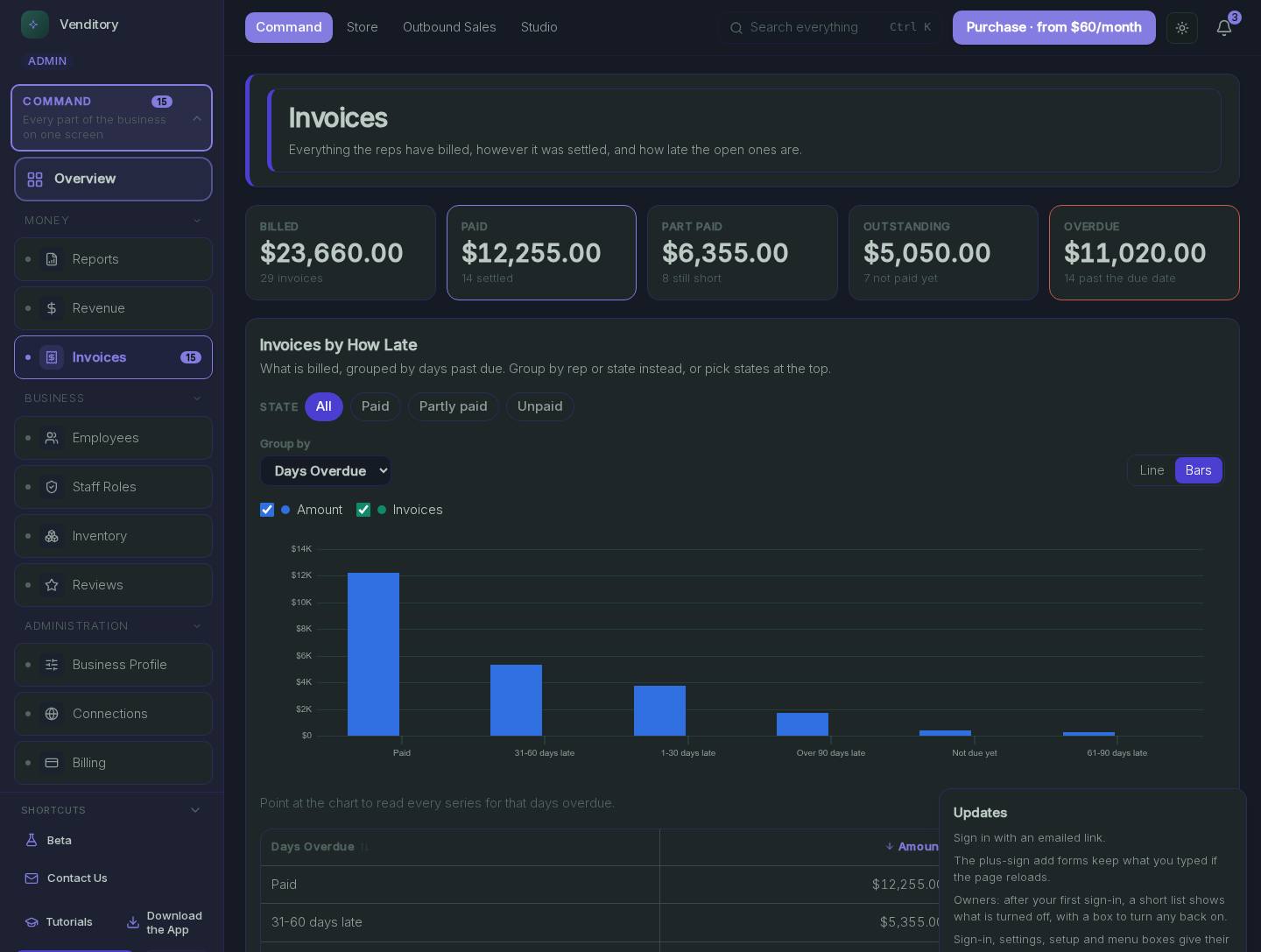Open the Outbound Sales top tab
The width and height of the screenshot is (1261, 952).
[449, 27]
